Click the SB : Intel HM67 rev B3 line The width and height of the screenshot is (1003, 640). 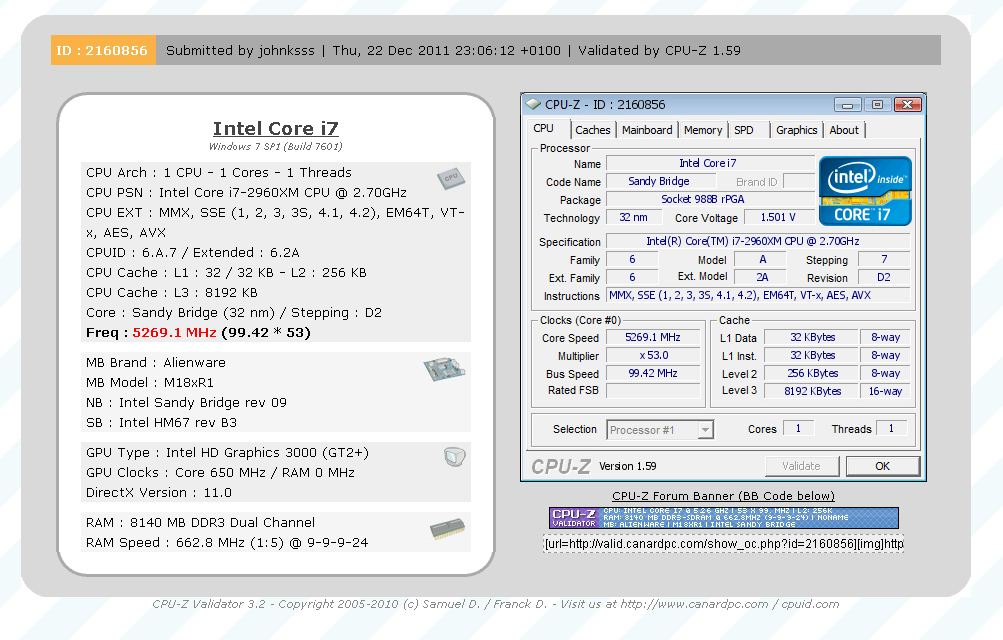pos(161,422)
